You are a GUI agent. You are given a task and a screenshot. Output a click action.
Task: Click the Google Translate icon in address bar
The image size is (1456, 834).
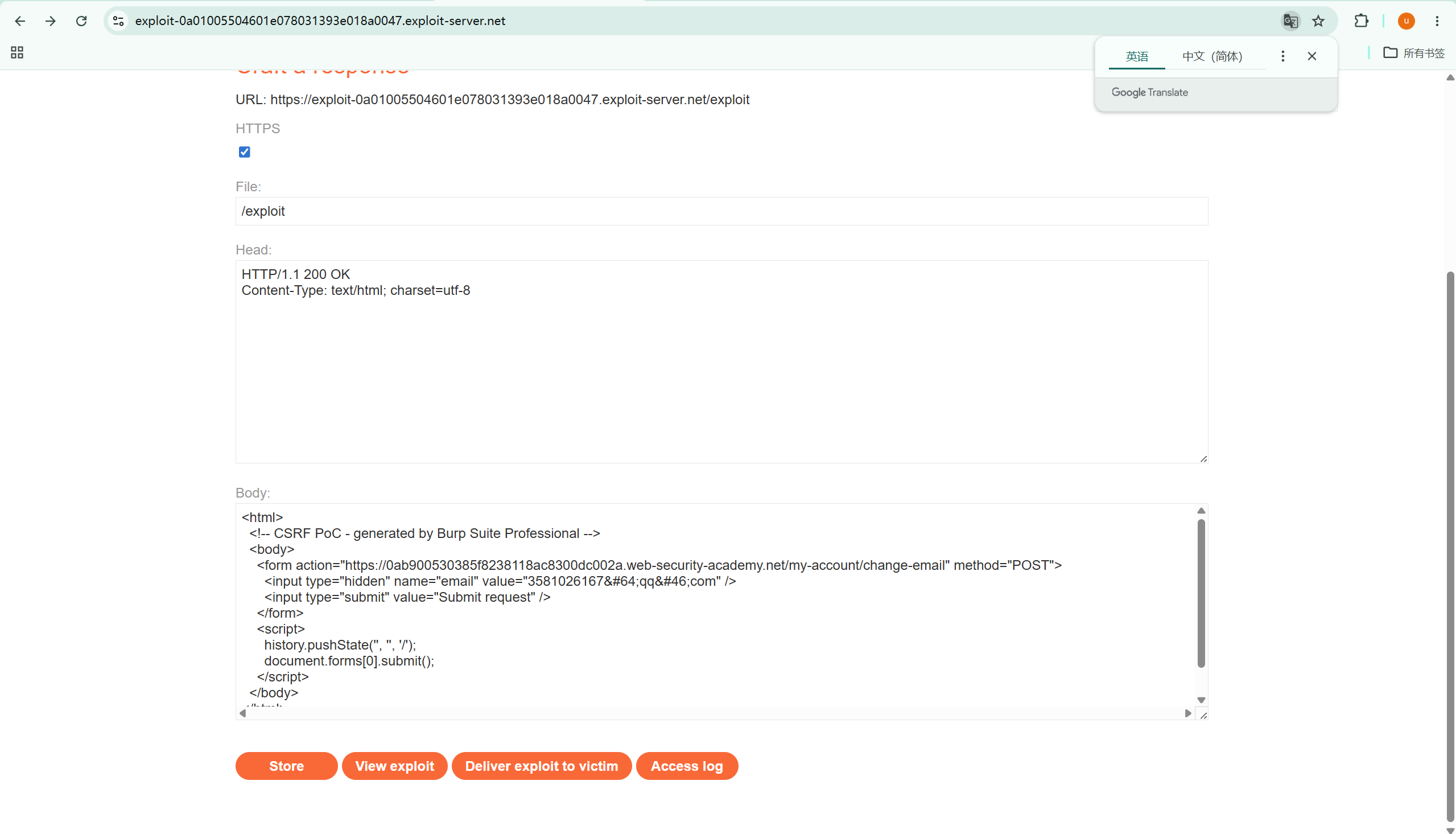(x=1290, y=21)
